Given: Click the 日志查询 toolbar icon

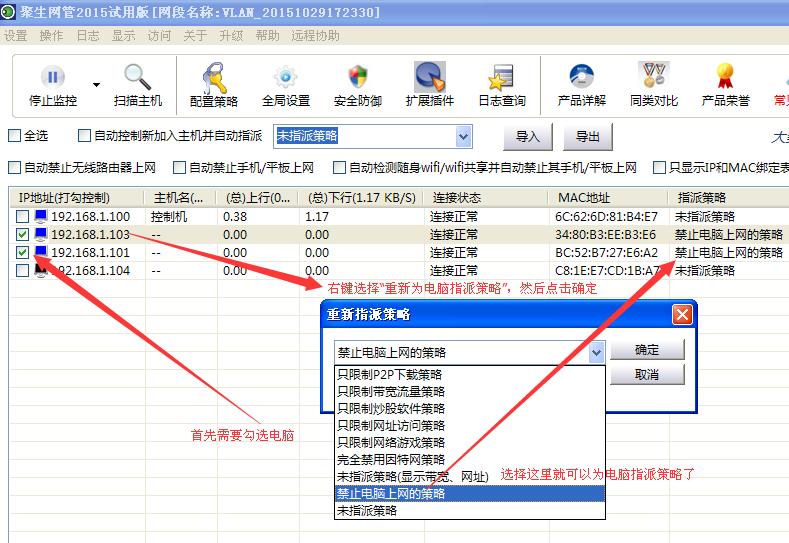Looking at the screenshot, I should [501, 77].
